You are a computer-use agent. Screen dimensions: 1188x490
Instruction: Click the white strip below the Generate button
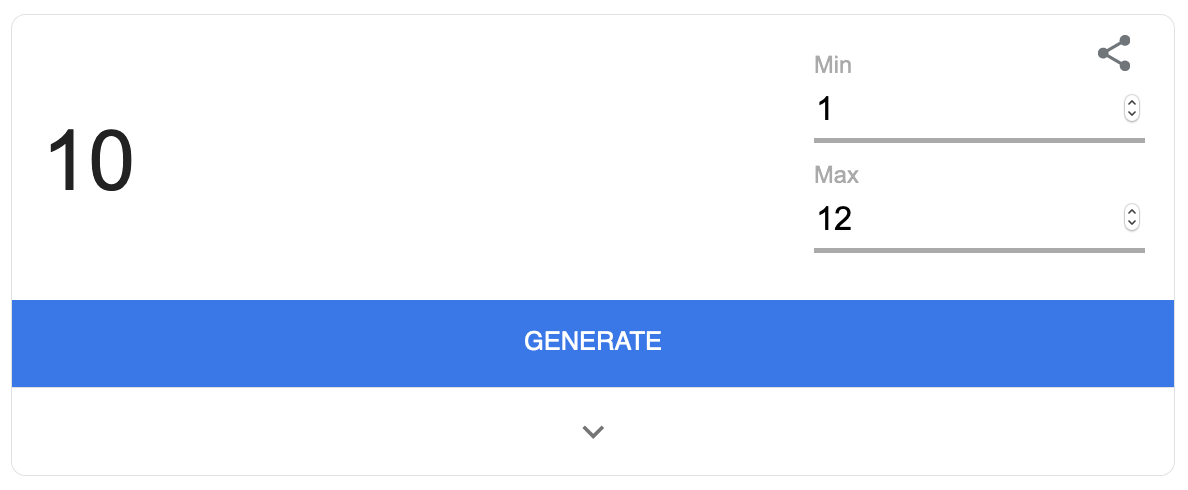[592, 431]
